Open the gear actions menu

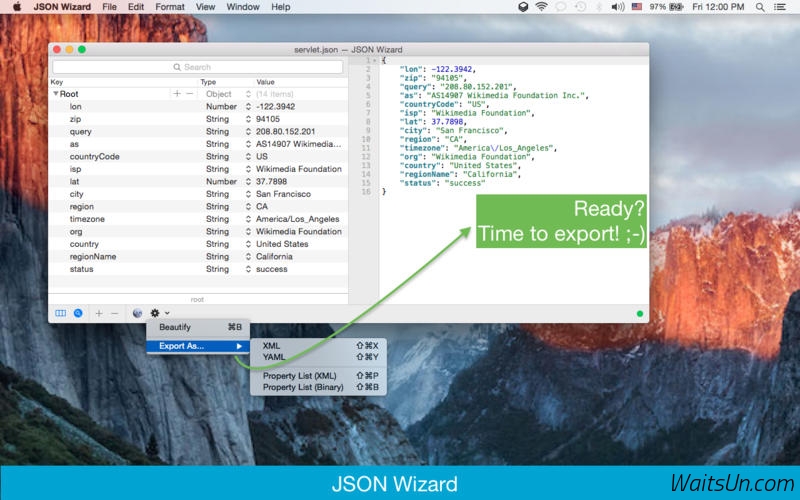[155, 313]
